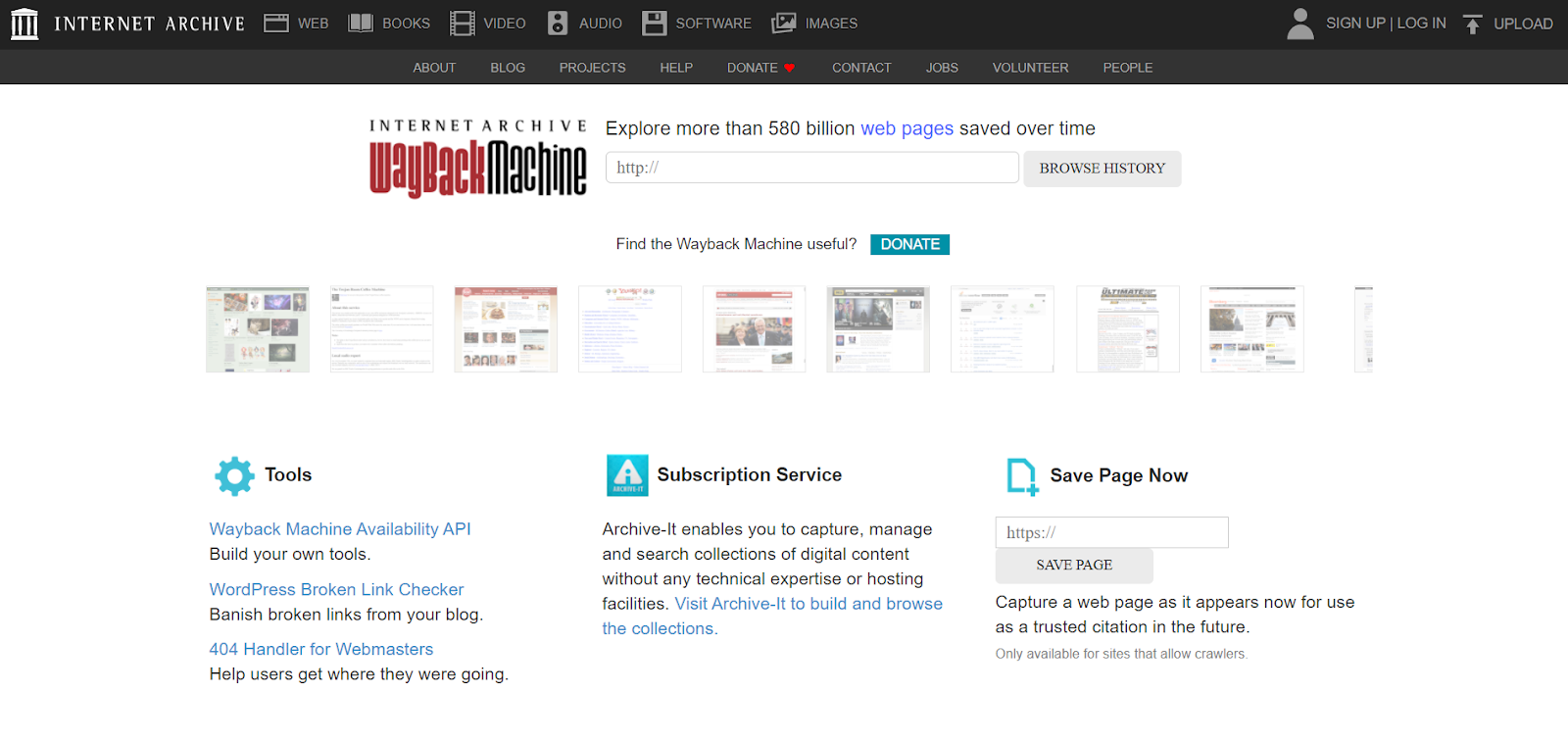This screenshot has width=1568, height=742.
Task: Open the Video section via its film icon
Action: [463, 23]
